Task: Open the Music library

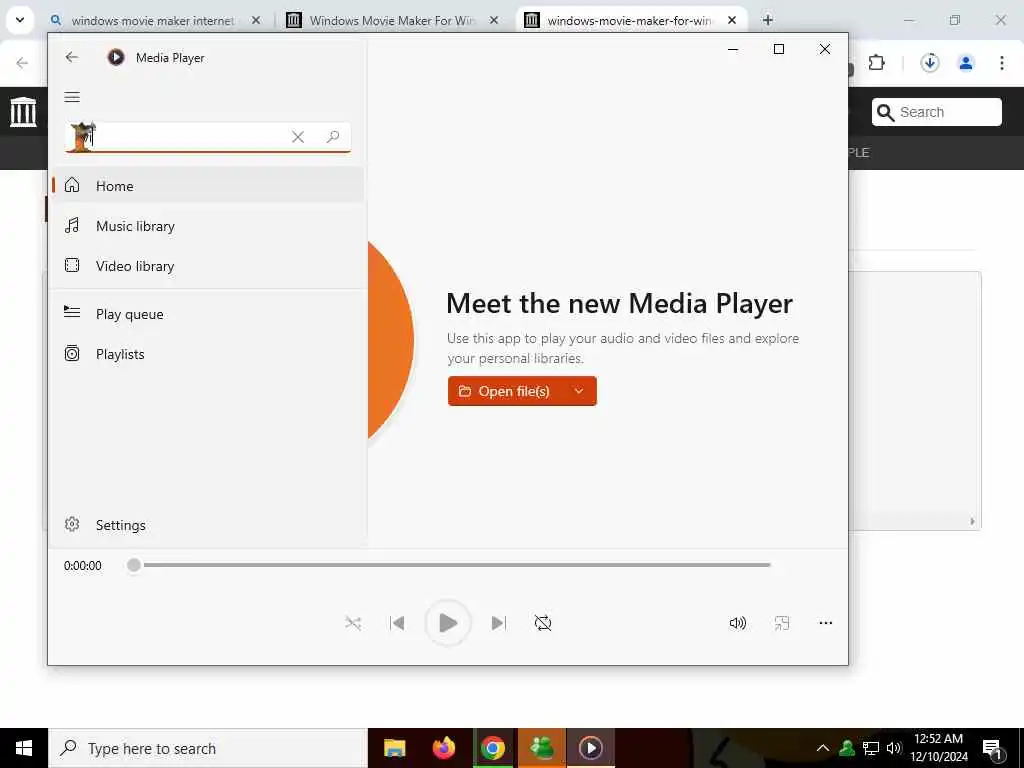Action: [208, 226]
